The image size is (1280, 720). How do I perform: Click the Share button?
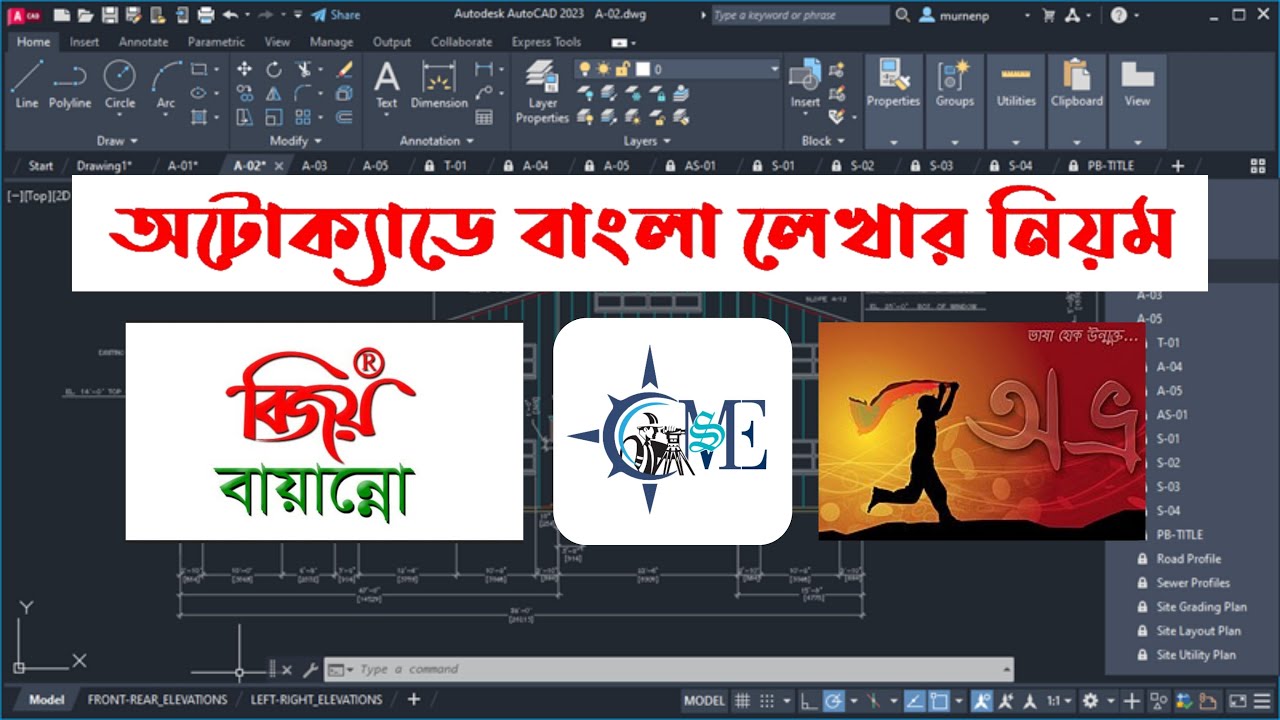(336, 15)
